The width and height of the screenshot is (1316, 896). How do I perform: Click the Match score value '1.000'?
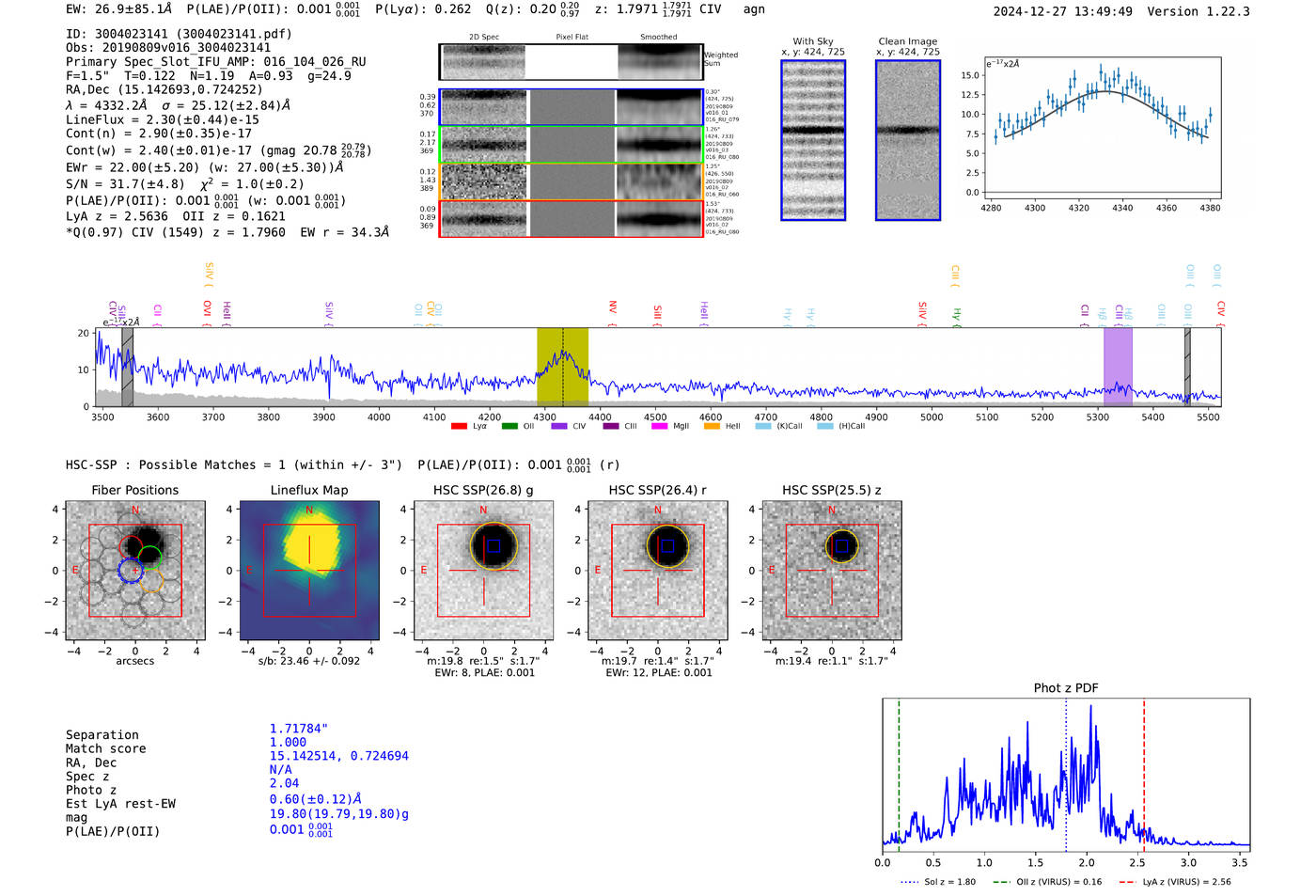289,743
